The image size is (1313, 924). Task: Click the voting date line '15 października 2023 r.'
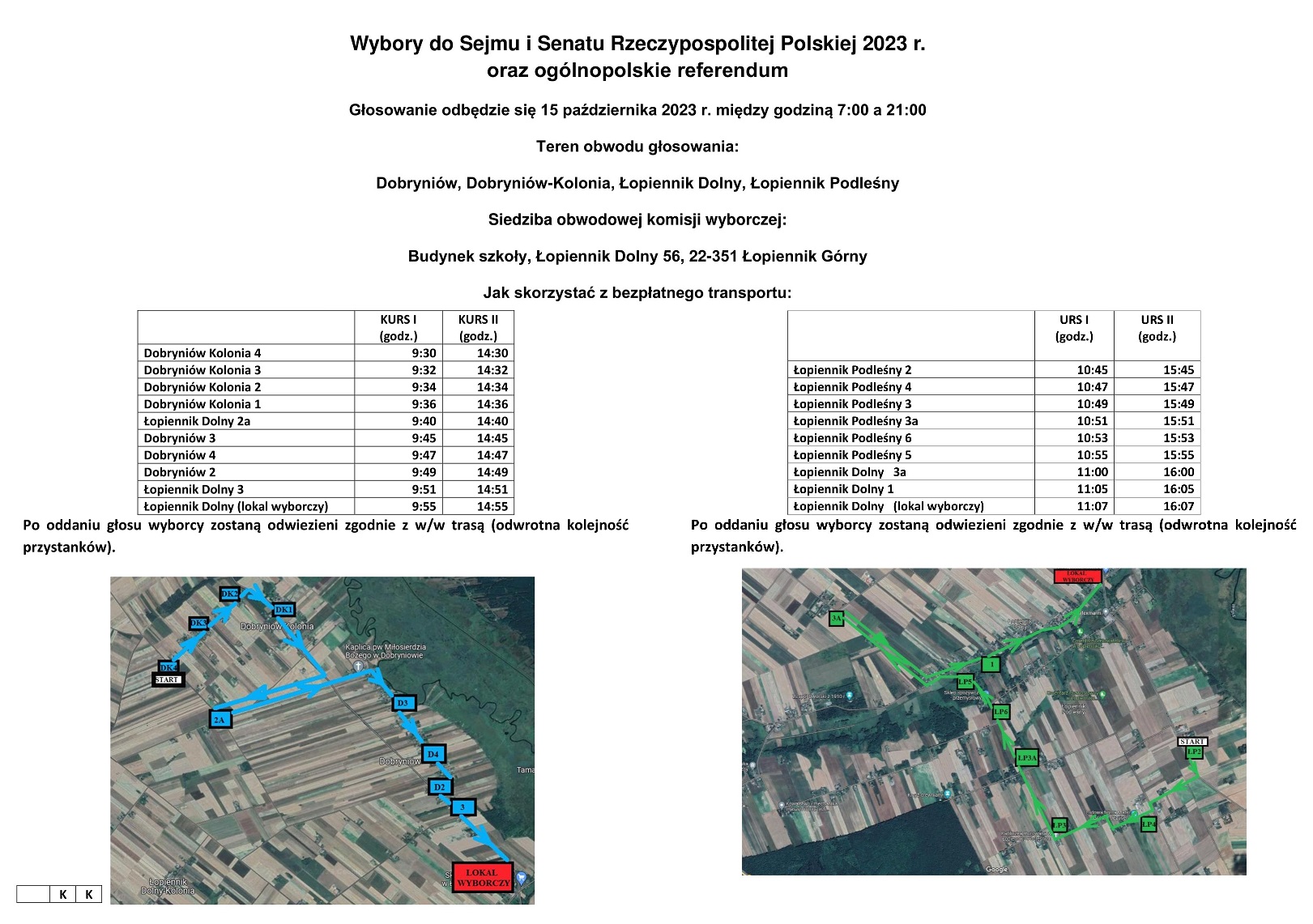(x=637, y=110)
